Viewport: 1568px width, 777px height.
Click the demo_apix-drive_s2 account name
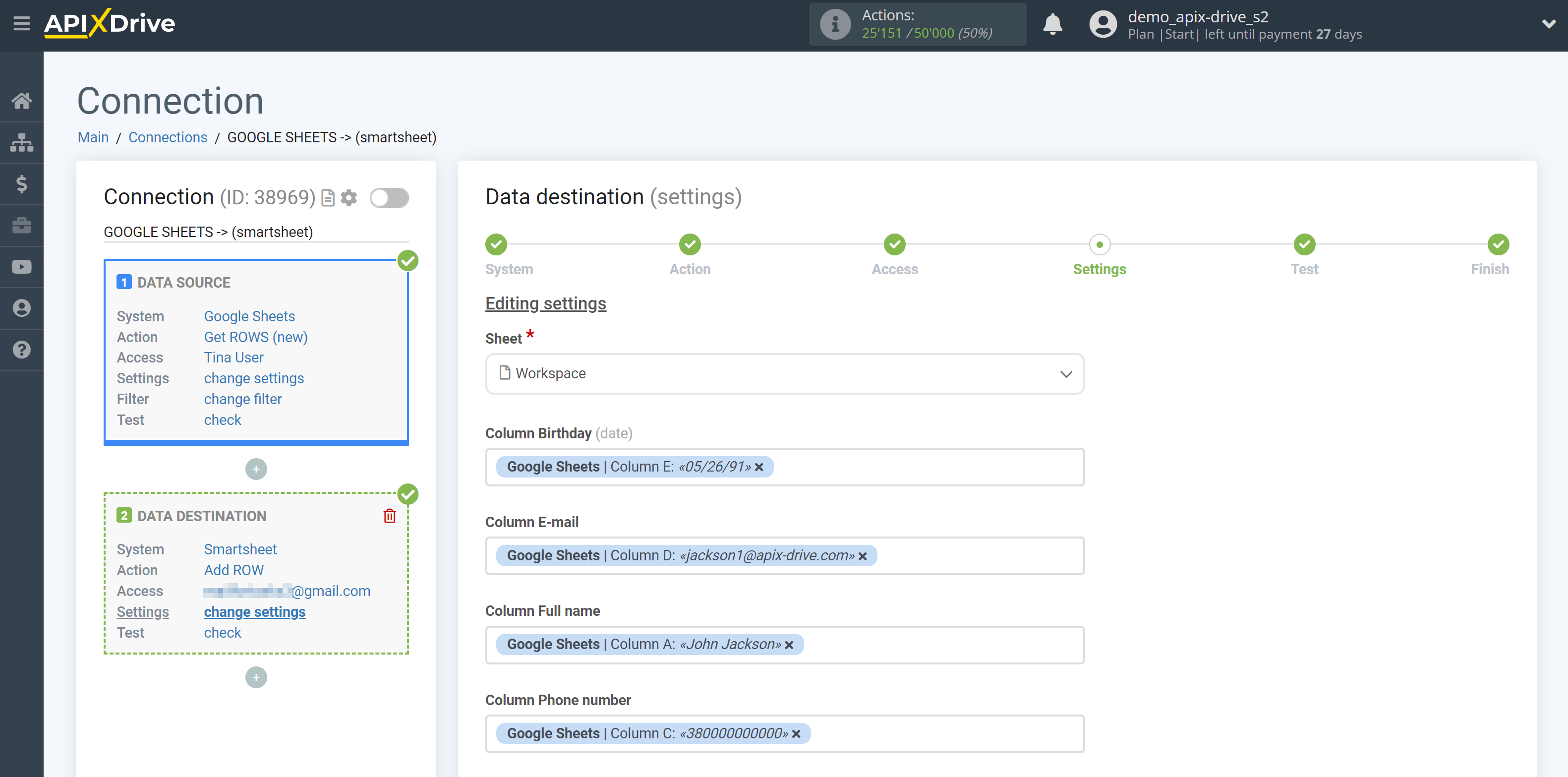point(1198,16)
